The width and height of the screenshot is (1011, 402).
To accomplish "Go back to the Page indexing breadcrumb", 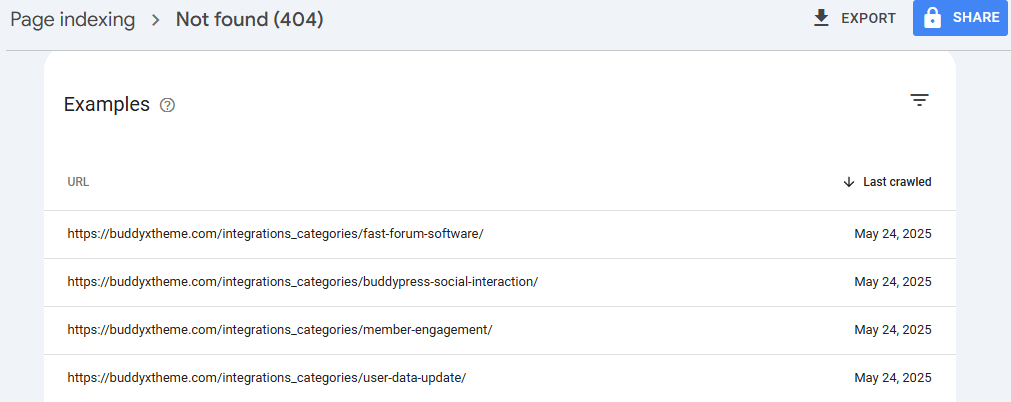I will tap(72, 20).
